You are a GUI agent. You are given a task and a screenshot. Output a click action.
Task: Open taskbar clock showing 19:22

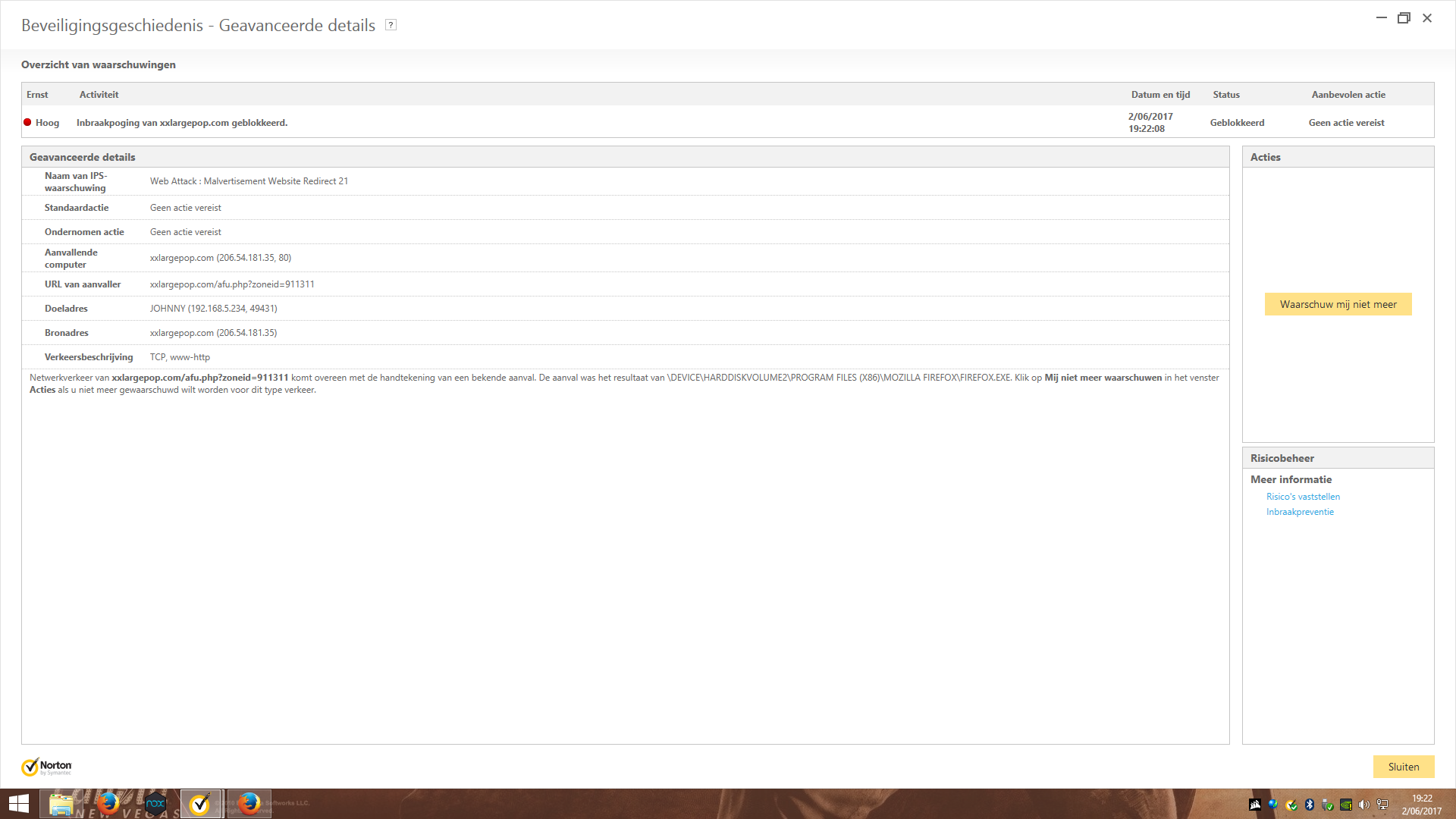coord(1422,805)
